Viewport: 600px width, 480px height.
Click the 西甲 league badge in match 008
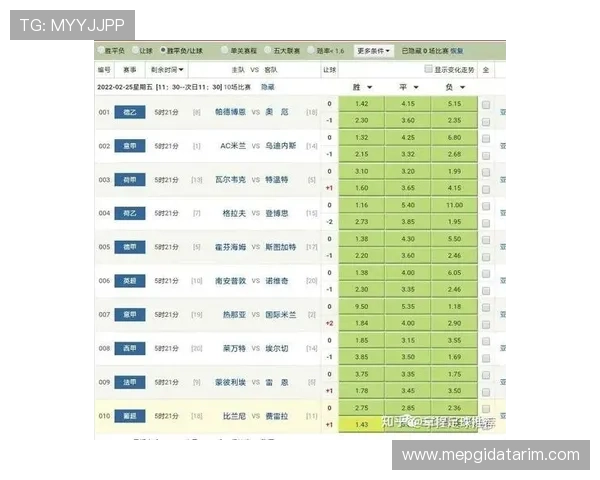pos(130,348)
